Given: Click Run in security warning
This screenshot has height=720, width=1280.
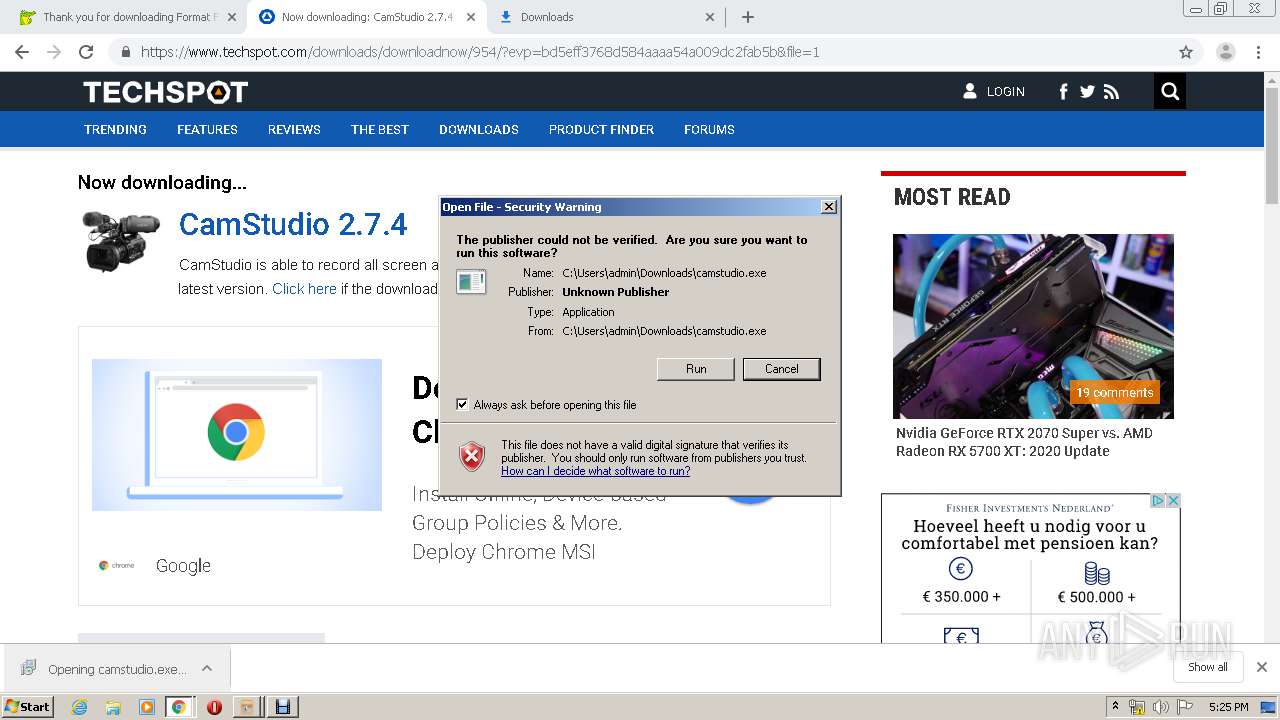Looking at the screenshot, I should [x=696, y=369].
